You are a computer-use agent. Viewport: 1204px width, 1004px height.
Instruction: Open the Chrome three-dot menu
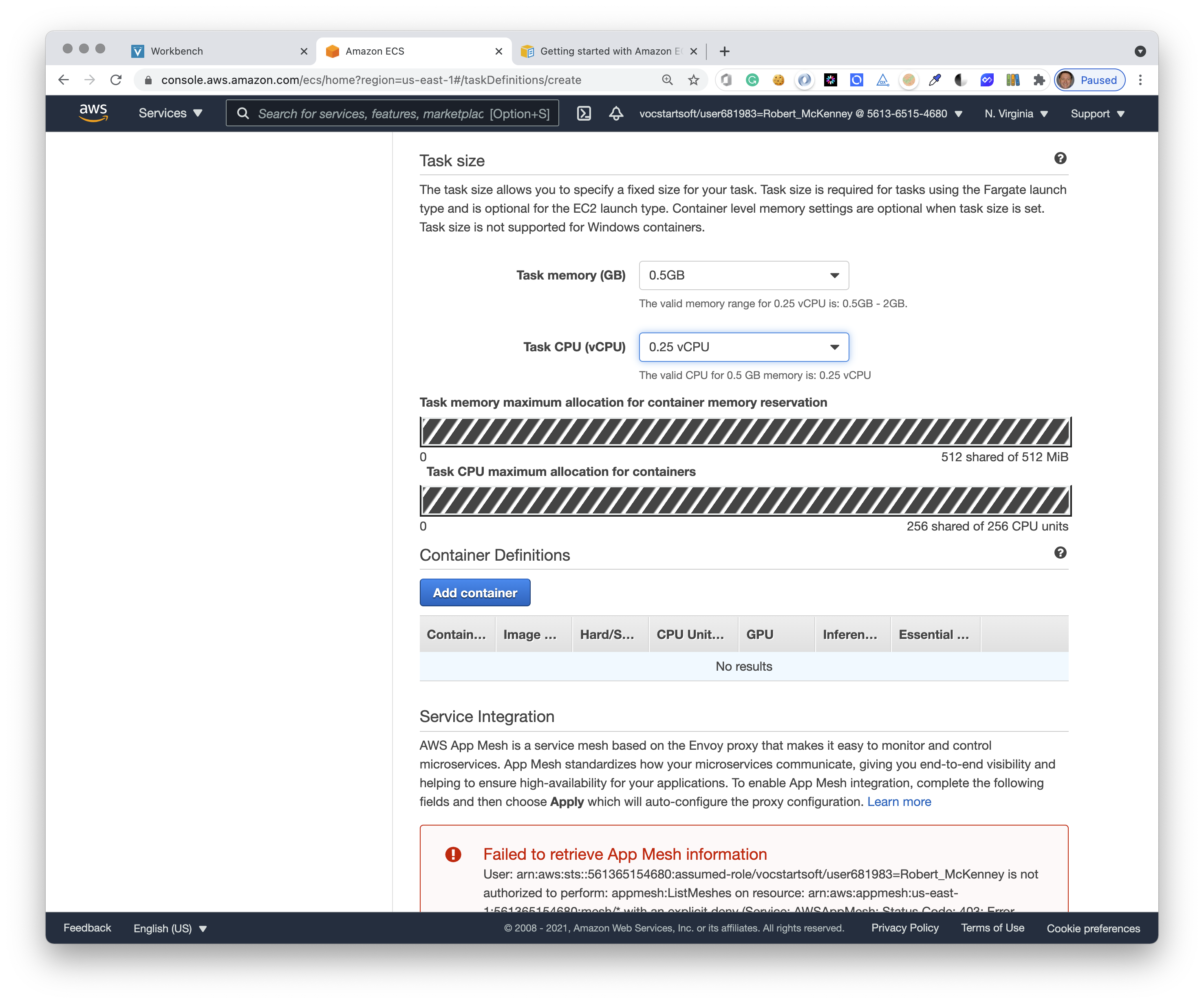(1140, 80)
